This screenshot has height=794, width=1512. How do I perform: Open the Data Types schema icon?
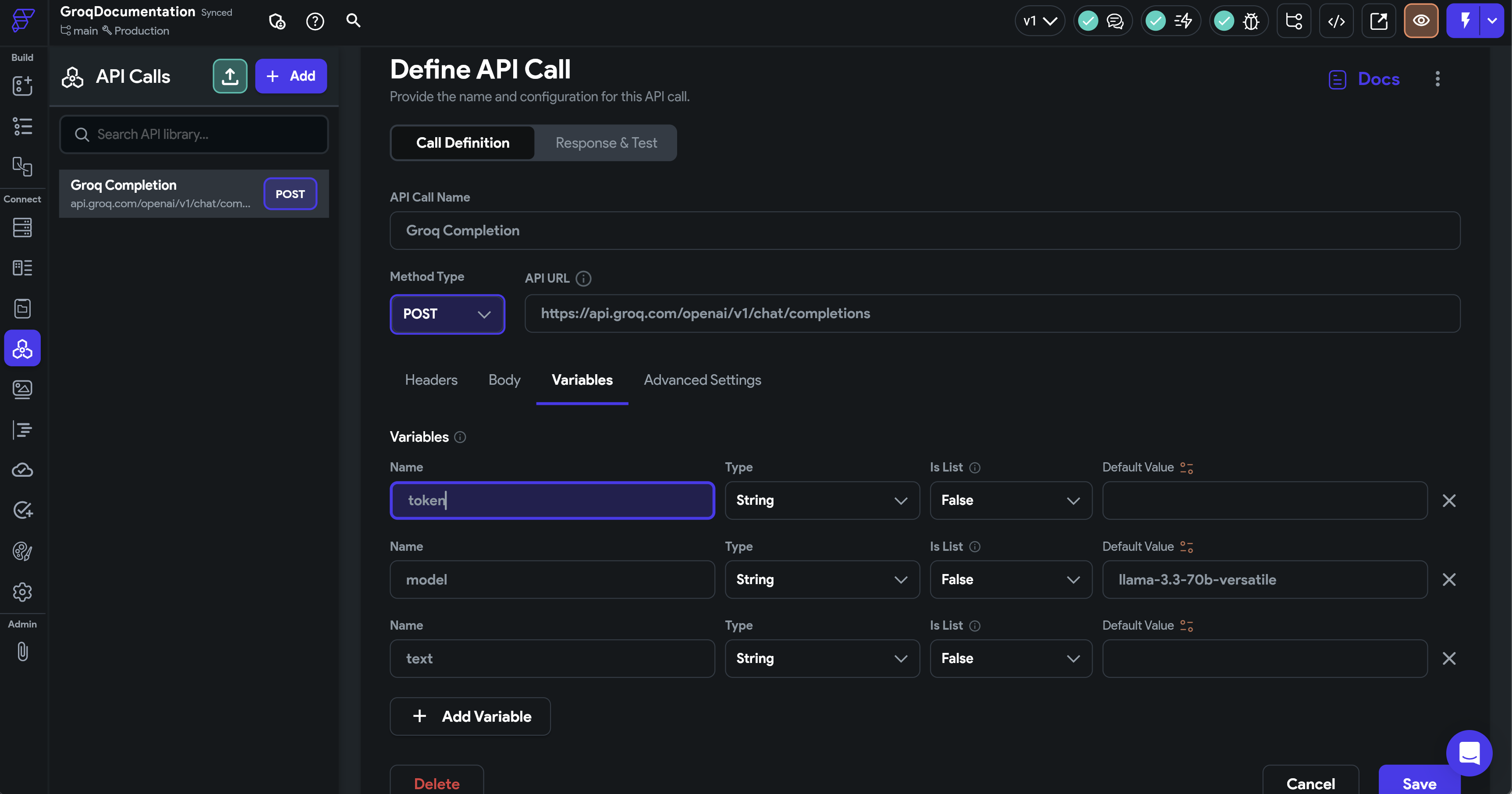coord(22,268)
